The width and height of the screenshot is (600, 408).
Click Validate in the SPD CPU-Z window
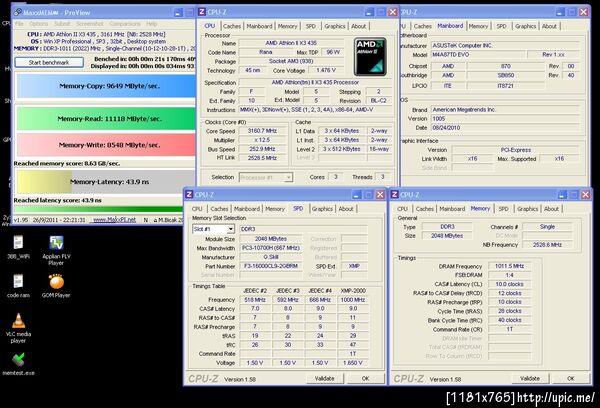coord(324,378)
